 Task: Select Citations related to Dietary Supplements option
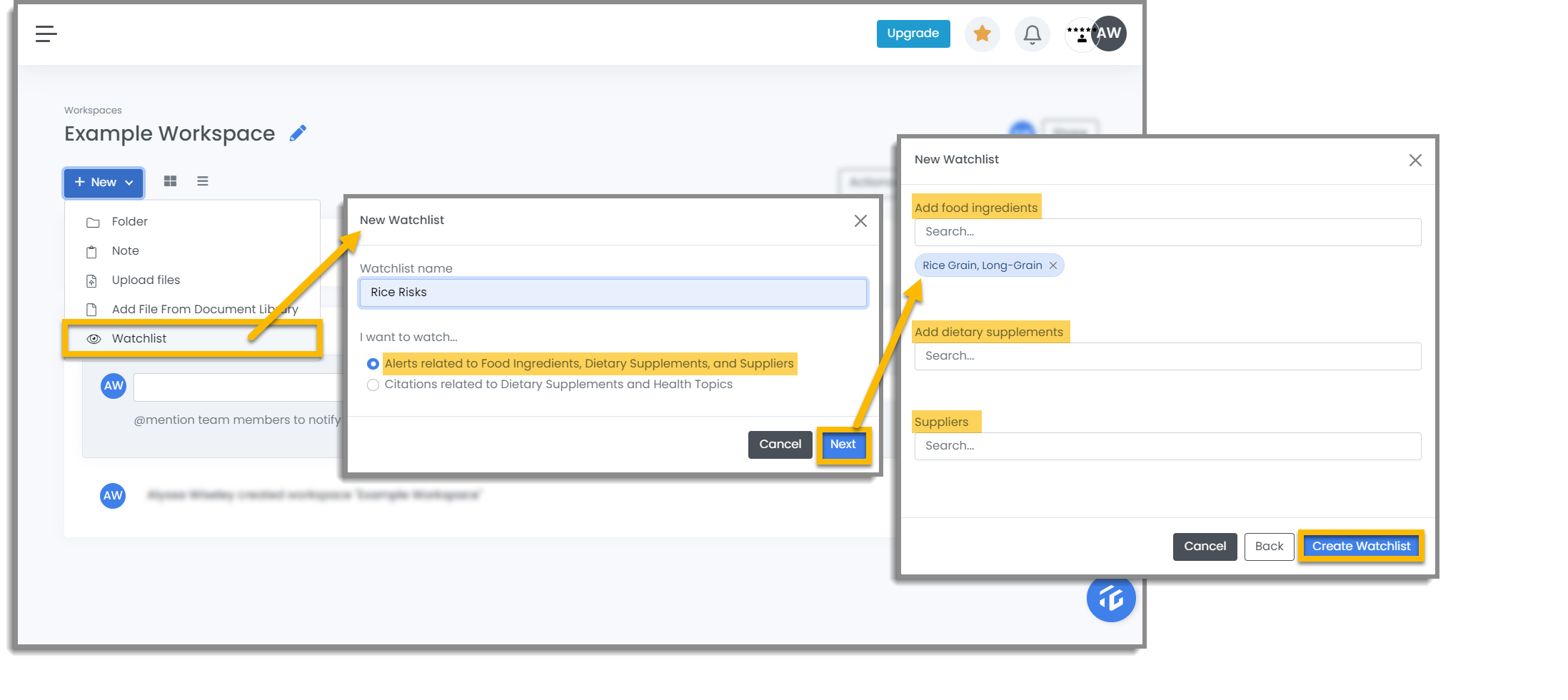click(373, 385)
